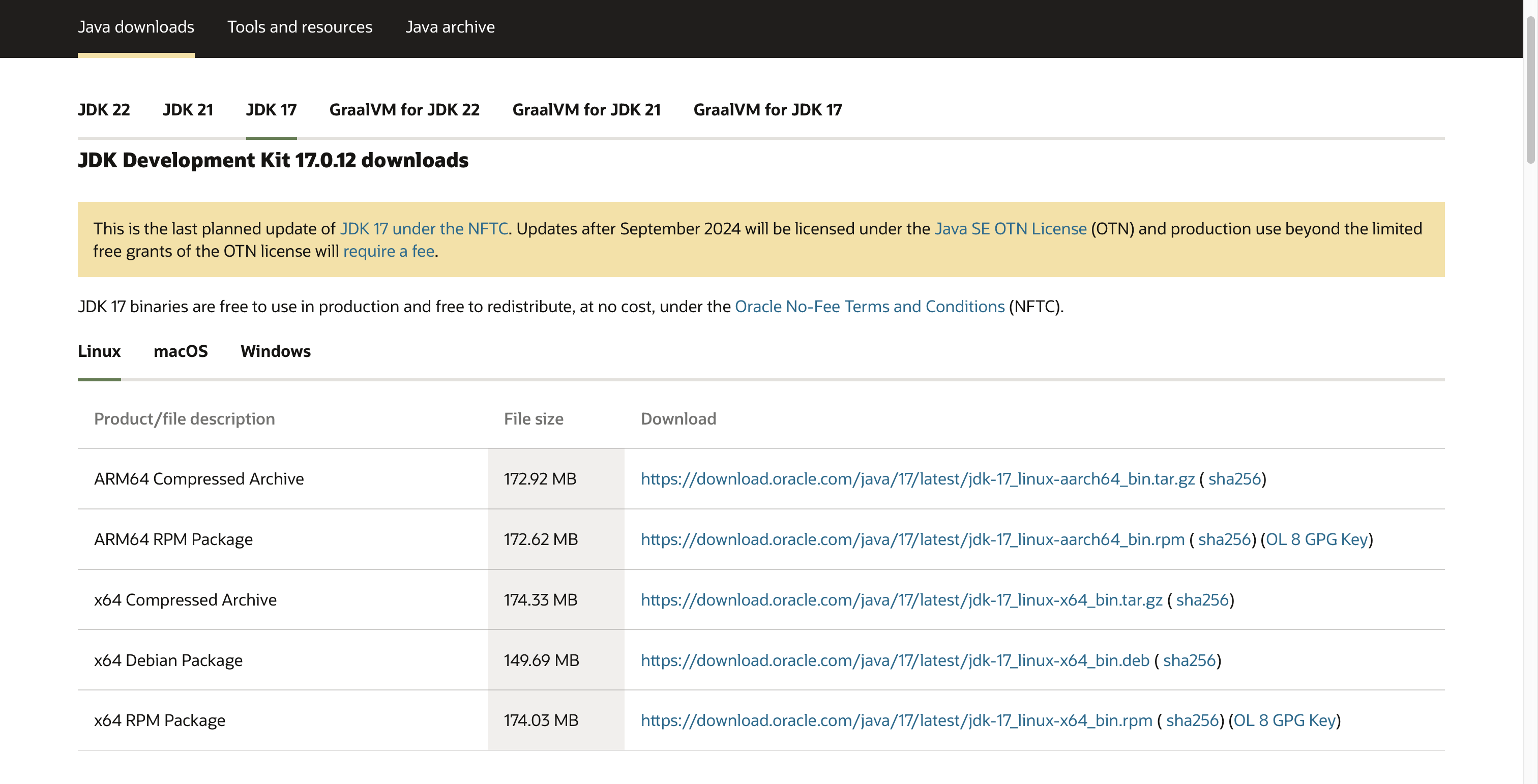
Task: Download jdk-17_linux-x64_bin.rpm
Action: 896,720
